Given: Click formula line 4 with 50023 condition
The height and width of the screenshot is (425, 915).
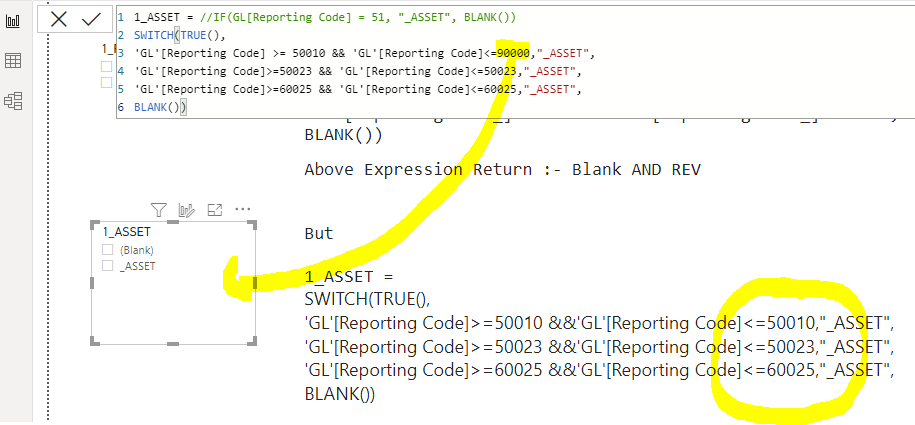Looking at the screenshot, I should click(358, 72).
